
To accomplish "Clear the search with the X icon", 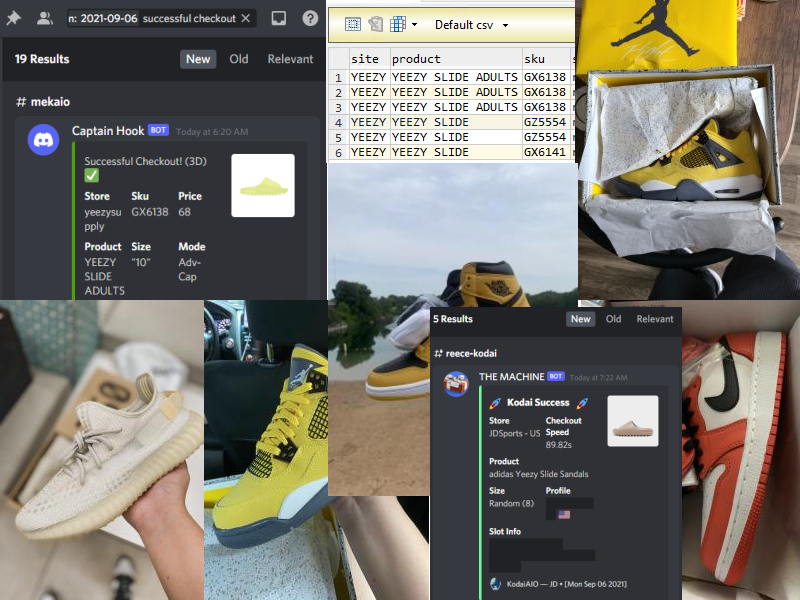I will pyautogui.click(x=246, y=18).
